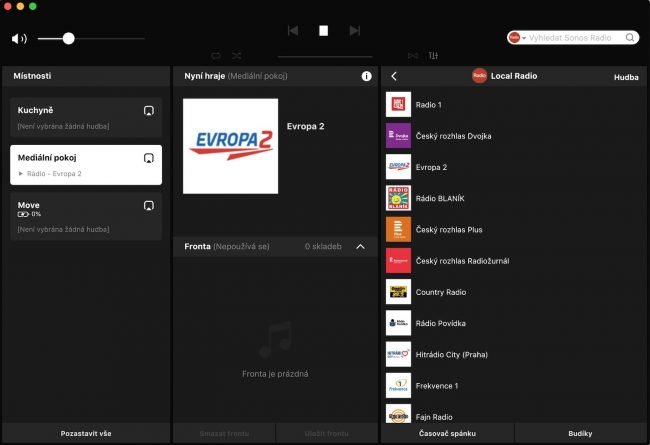650x445 pixels.
Task: Click Pozastavit vše button
Action: (86, 433)
